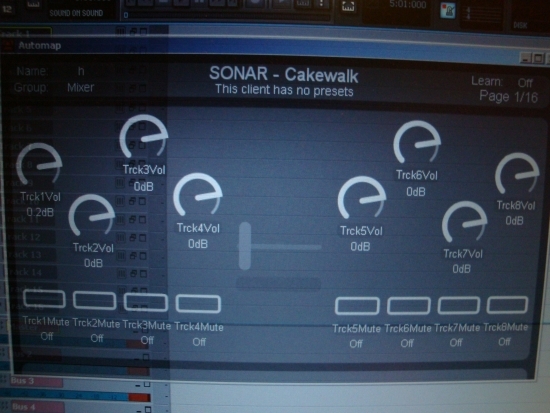550x413 pixels.
Task: Toggle the Trck4Mute button
Action: [198, 304]
